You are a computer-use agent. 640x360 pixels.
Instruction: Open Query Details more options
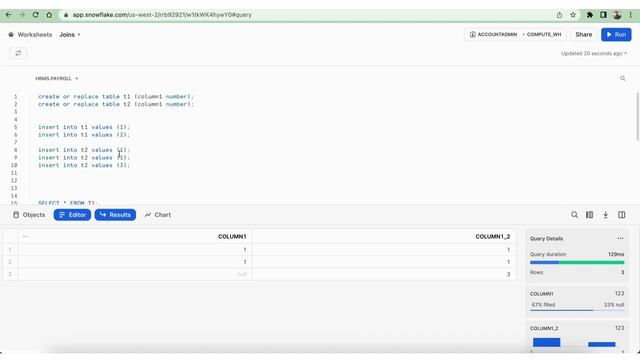[620, 238]
